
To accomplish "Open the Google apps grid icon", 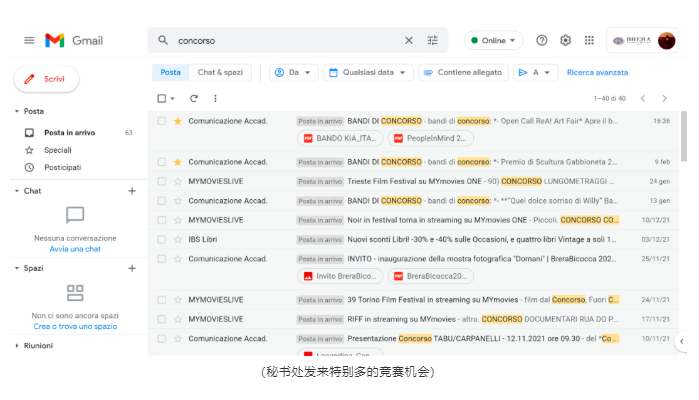I will [589, 41].
